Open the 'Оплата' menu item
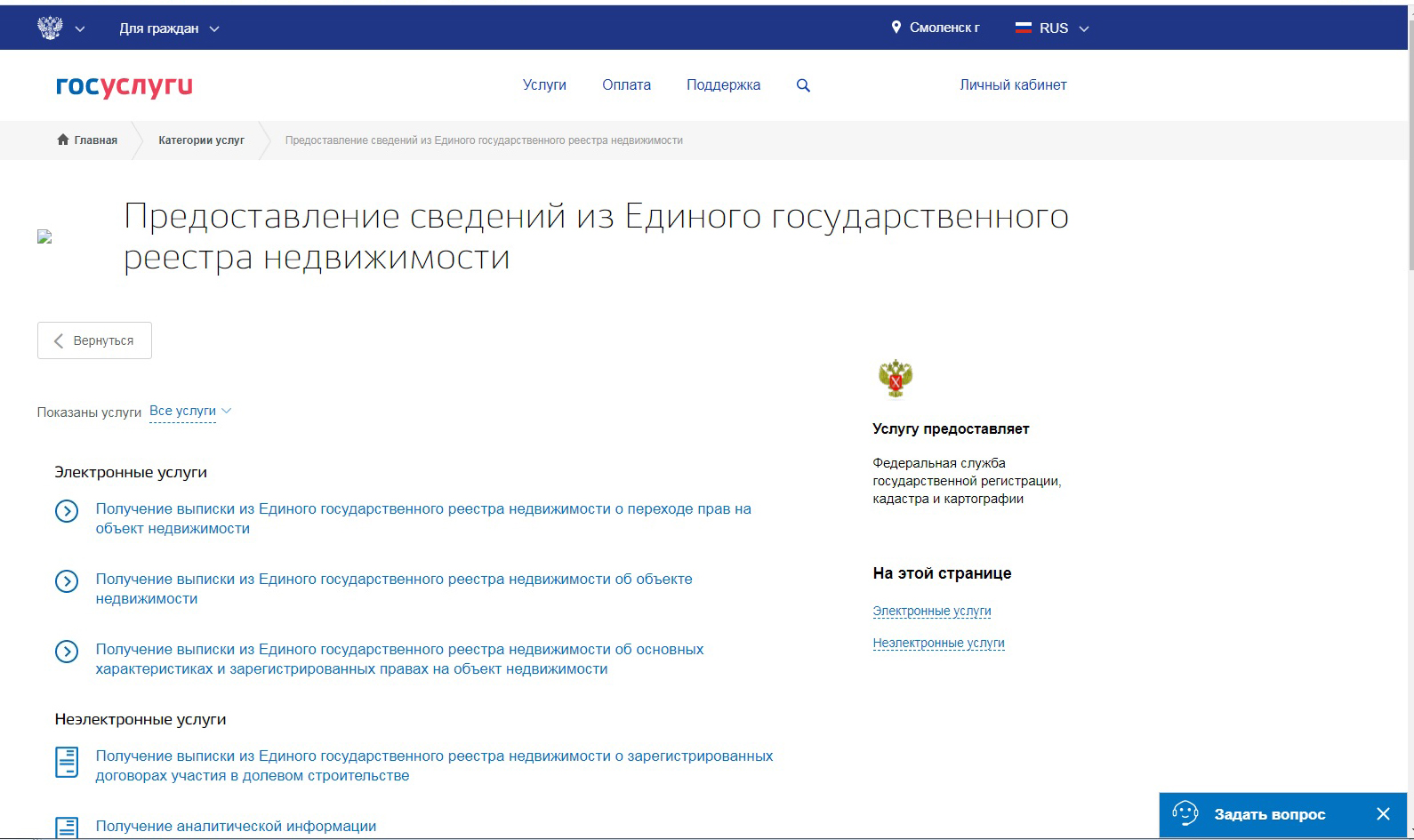1414x840 pixels. [626, 85]
